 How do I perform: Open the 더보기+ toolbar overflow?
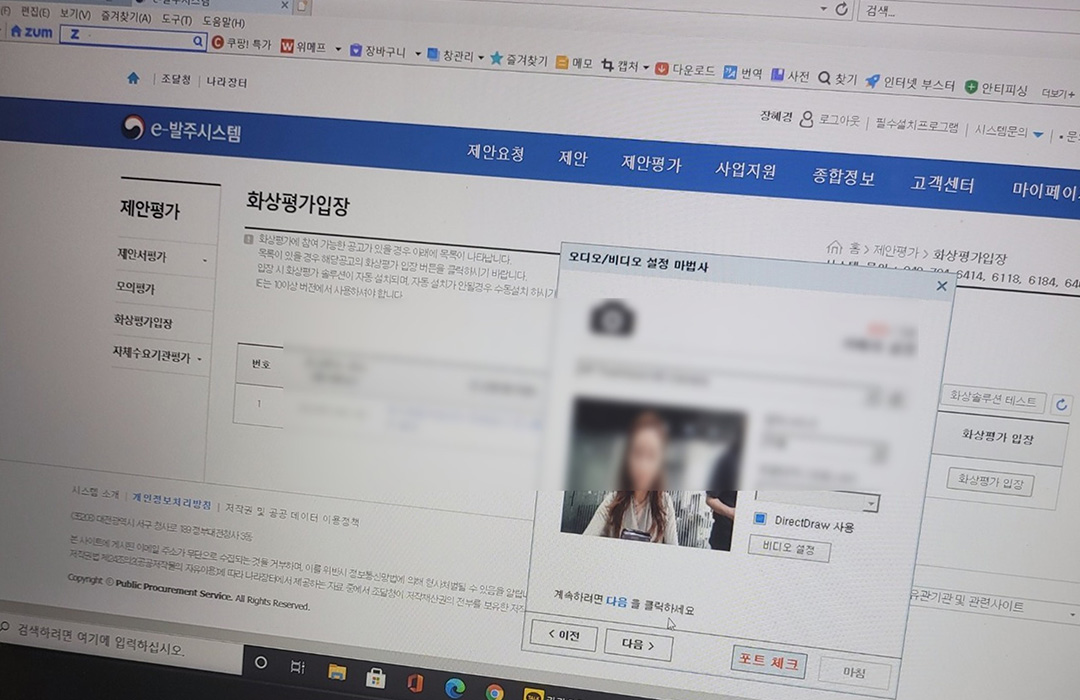pos(1058,94)
